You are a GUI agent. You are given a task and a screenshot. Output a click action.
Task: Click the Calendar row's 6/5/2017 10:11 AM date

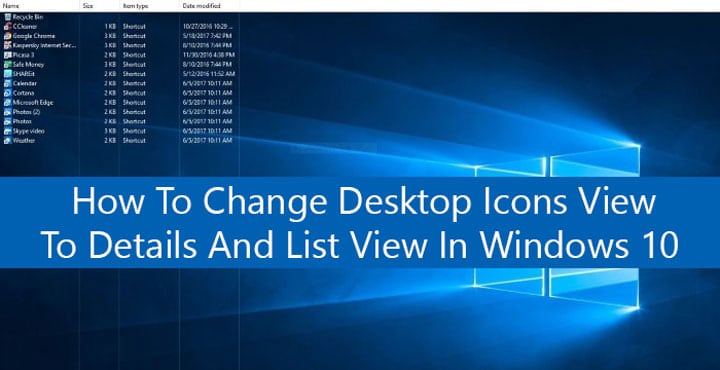(207, 84)
